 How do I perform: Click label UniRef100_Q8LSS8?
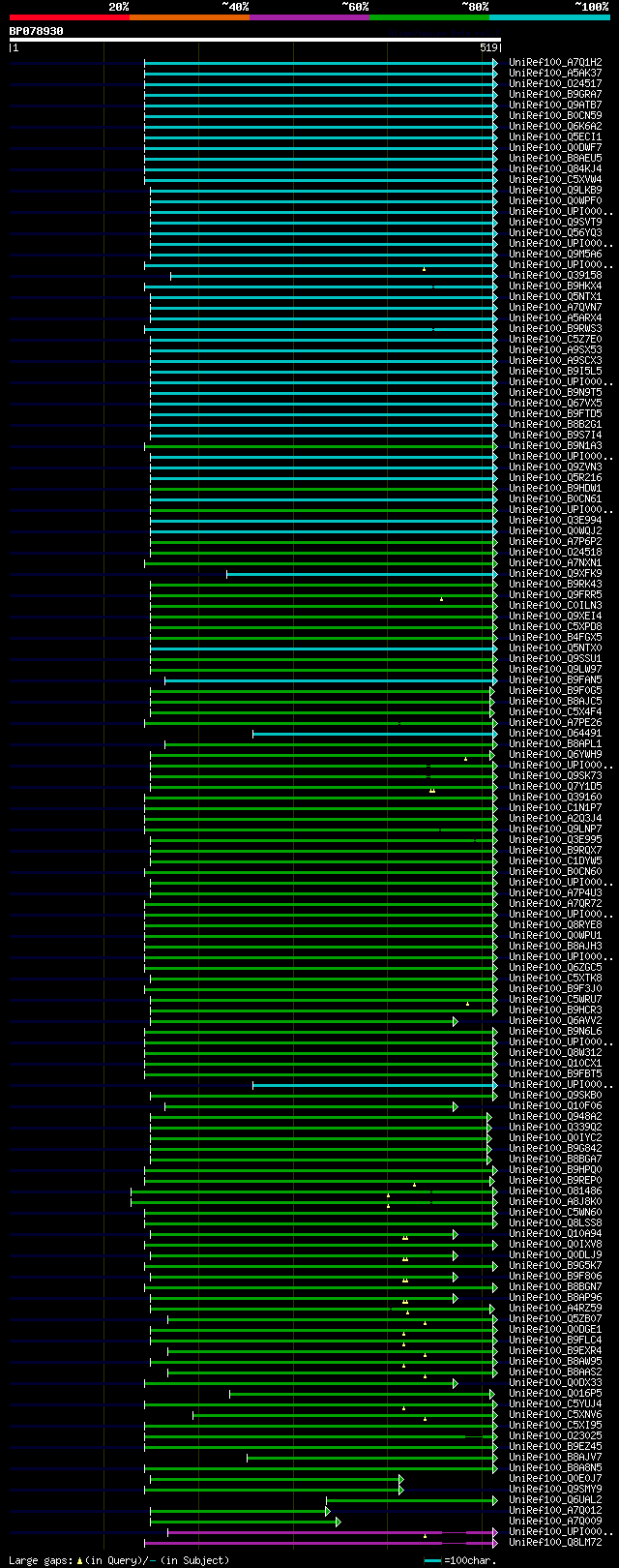[556, 1223]
